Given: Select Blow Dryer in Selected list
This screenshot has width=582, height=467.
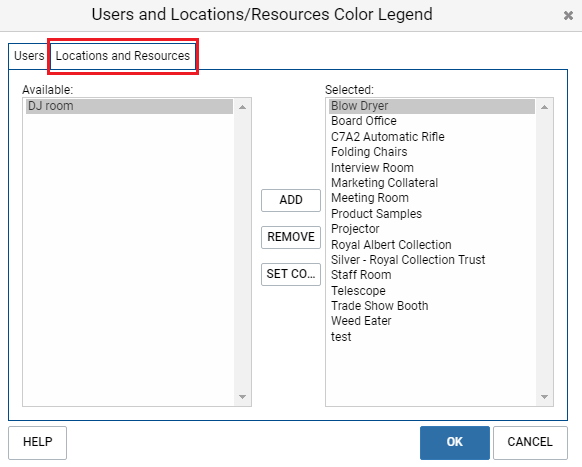Looking at the screenshot, I should [x=432, y=106].
